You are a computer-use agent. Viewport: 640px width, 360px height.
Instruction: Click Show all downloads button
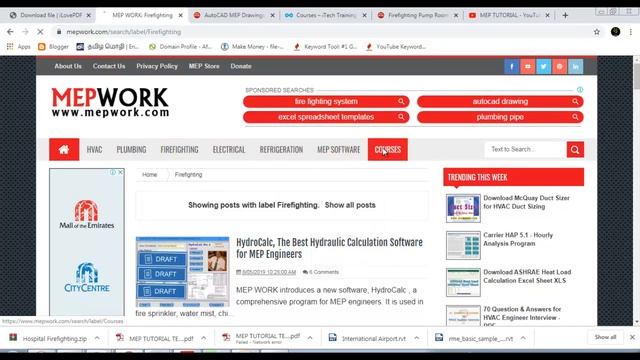605,337
